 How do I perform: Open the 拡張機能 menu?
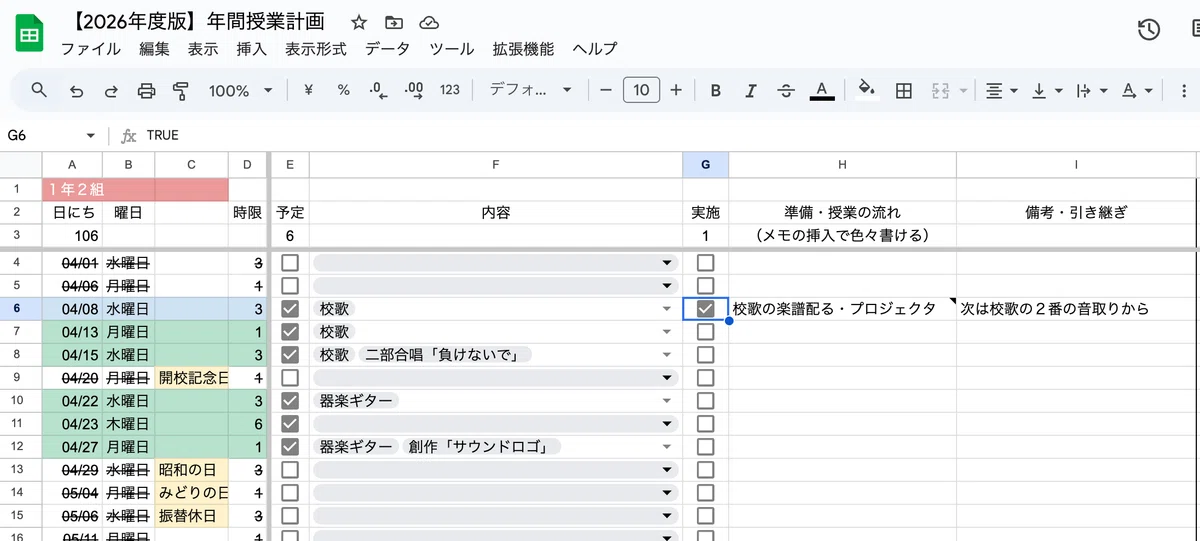[x=523, y=49]
